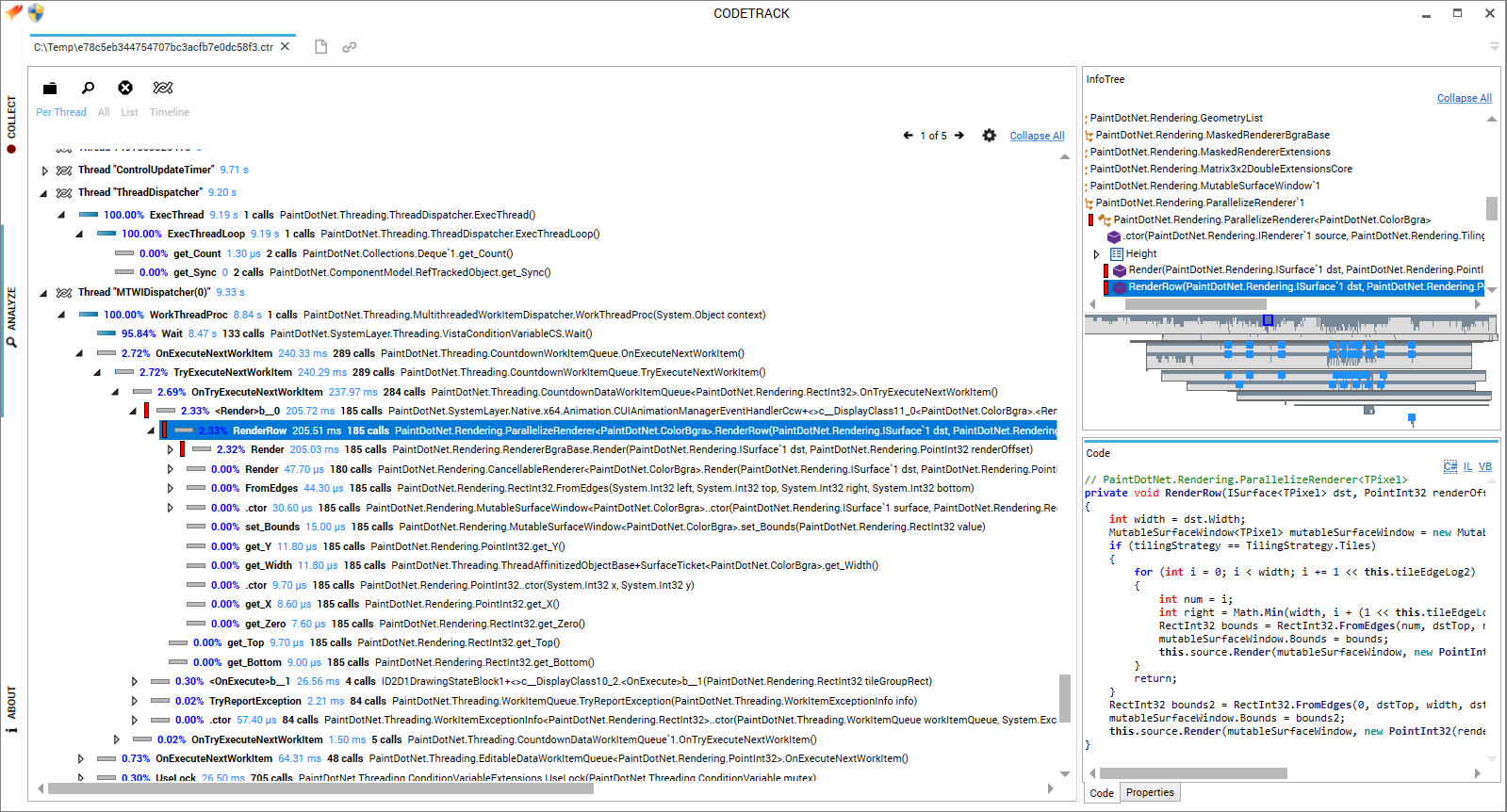
Task: Toggle code view to VB
Action: click(x=1485, y=466)
